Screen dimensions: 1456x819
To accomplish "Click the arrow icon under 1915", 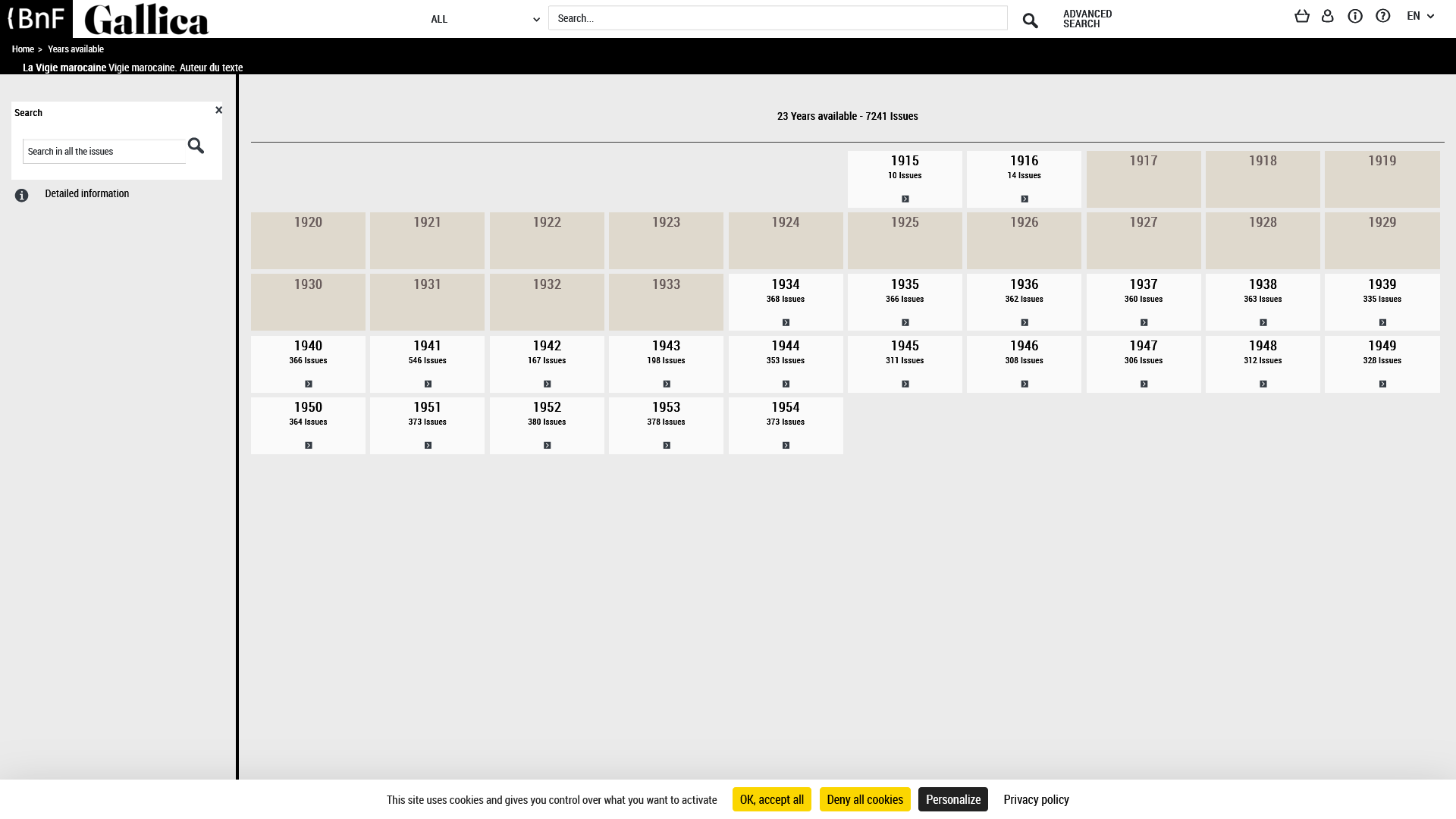I will click(x=905, y=199).
